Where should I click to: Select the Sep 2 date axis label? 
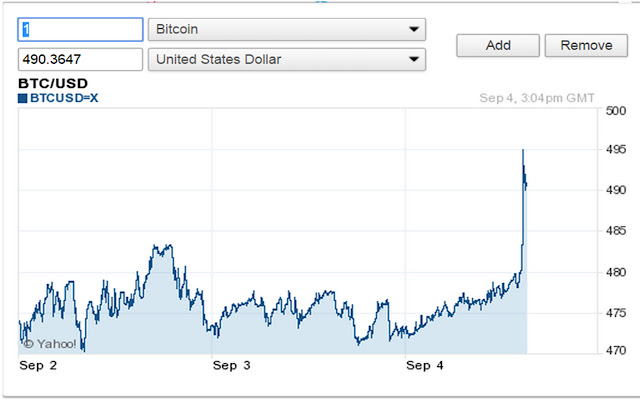39,366
